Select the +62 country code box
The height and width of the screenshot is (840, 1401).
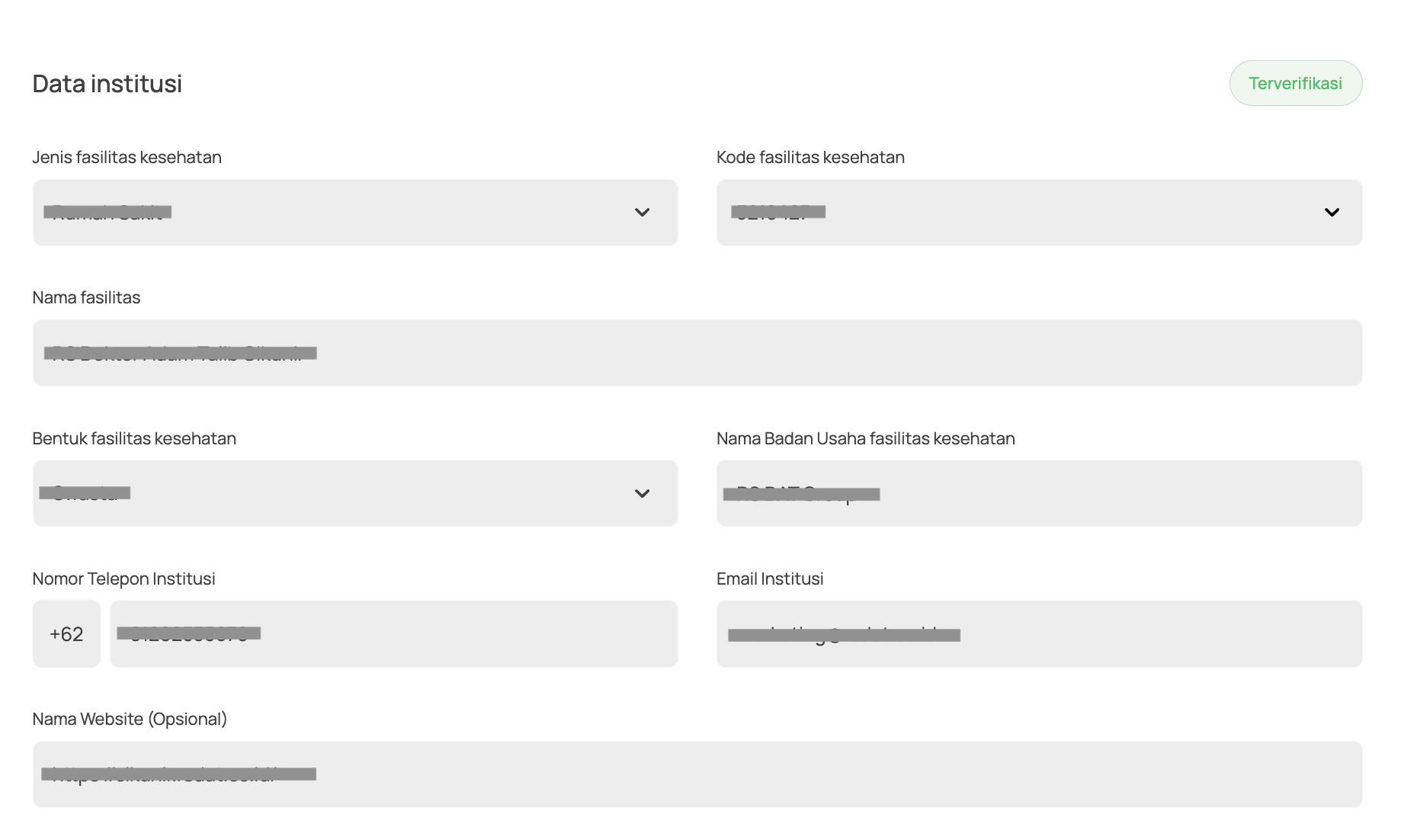66,634
